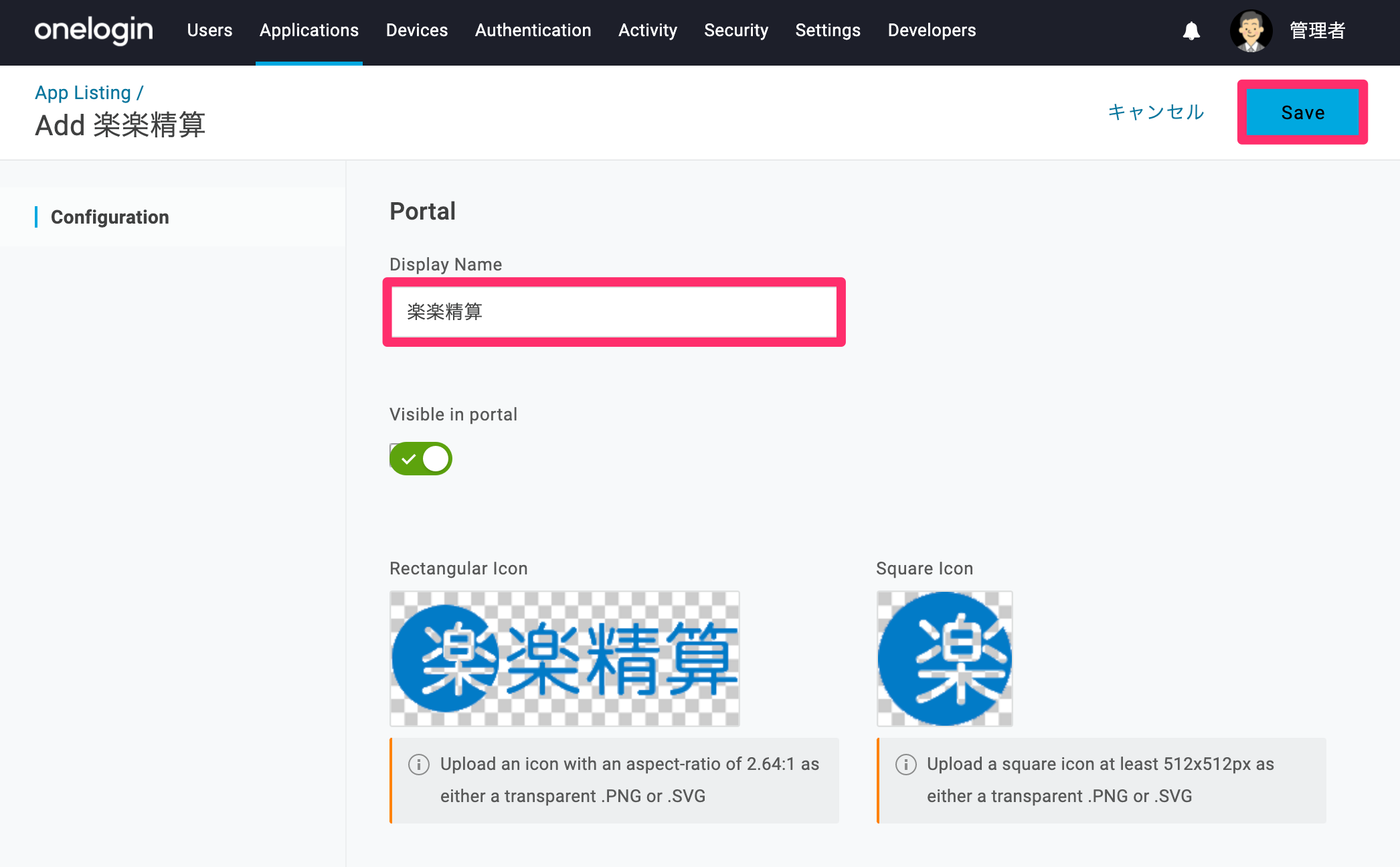This screenshot has width=1400, height=867.
Task: Click the キャンセル cancel link
Action: 1156,112
